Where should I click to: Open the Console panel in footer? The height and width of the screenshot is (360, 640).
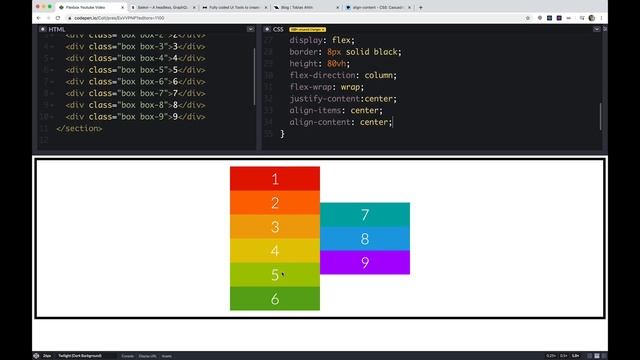click(x=127, y=356)
